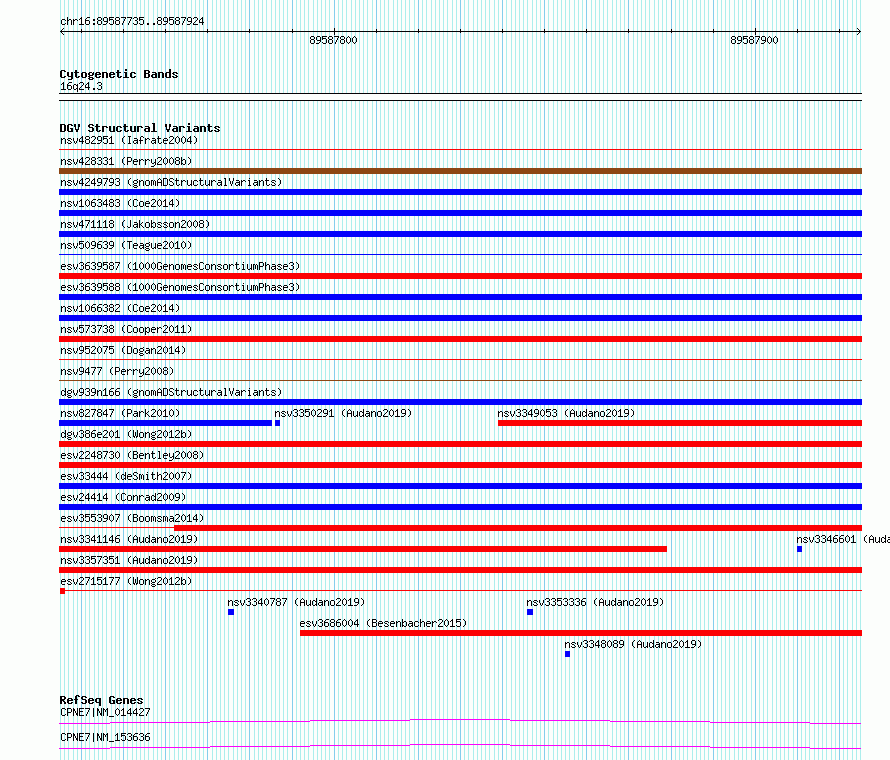
Task: Click esv3553907 (Boomsma2014) label
Action: coord(132,518)
